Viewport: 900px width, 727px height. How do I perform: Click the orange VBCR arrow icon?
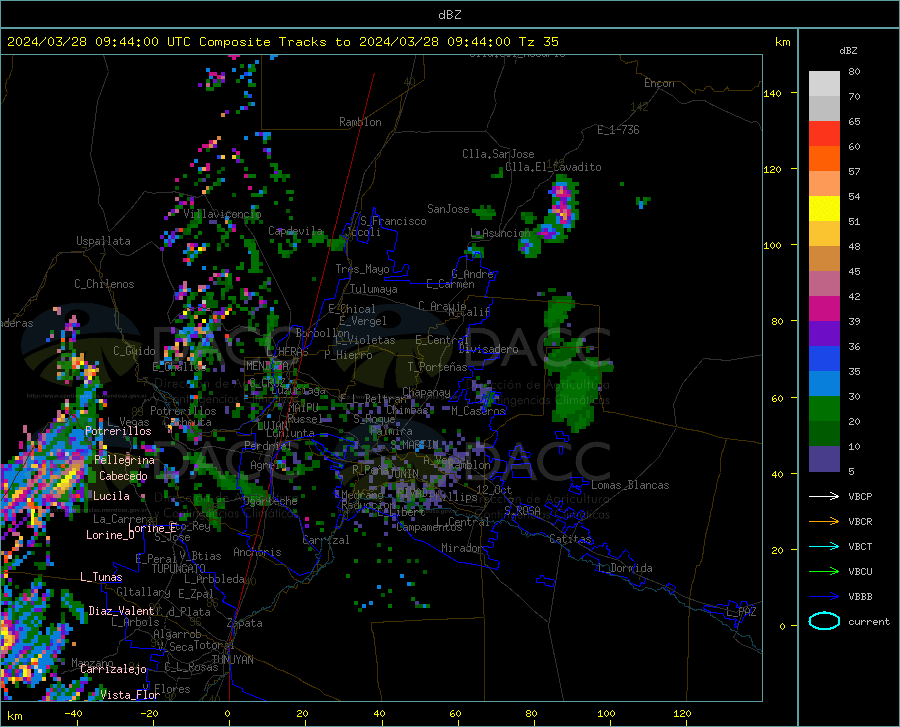[824, 522]
